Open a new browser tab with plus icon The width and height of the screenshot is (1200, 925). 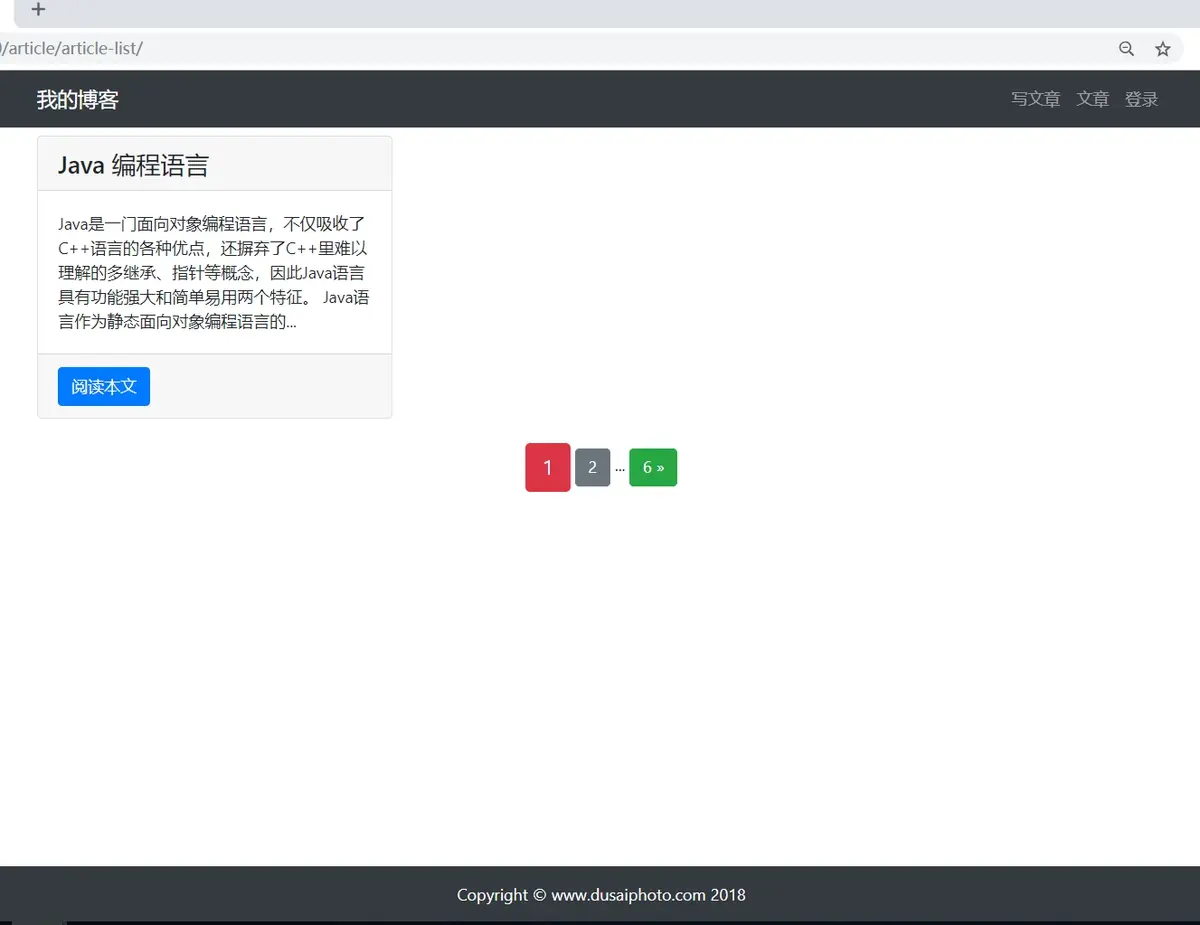click(x=38, y=10)
